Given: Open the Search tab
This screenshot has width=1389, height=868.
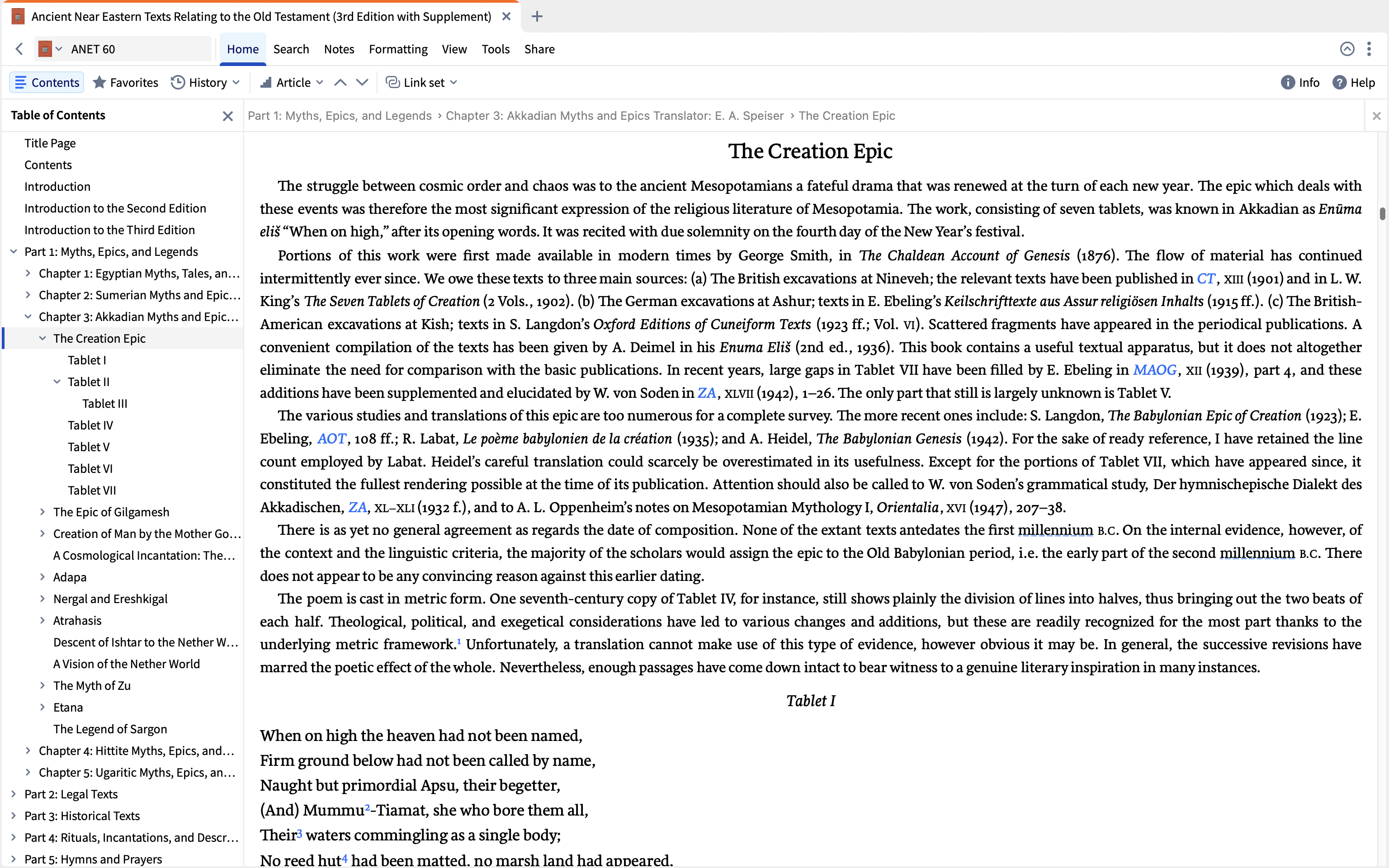Looking at the screenshot, I should pos(291,49).
